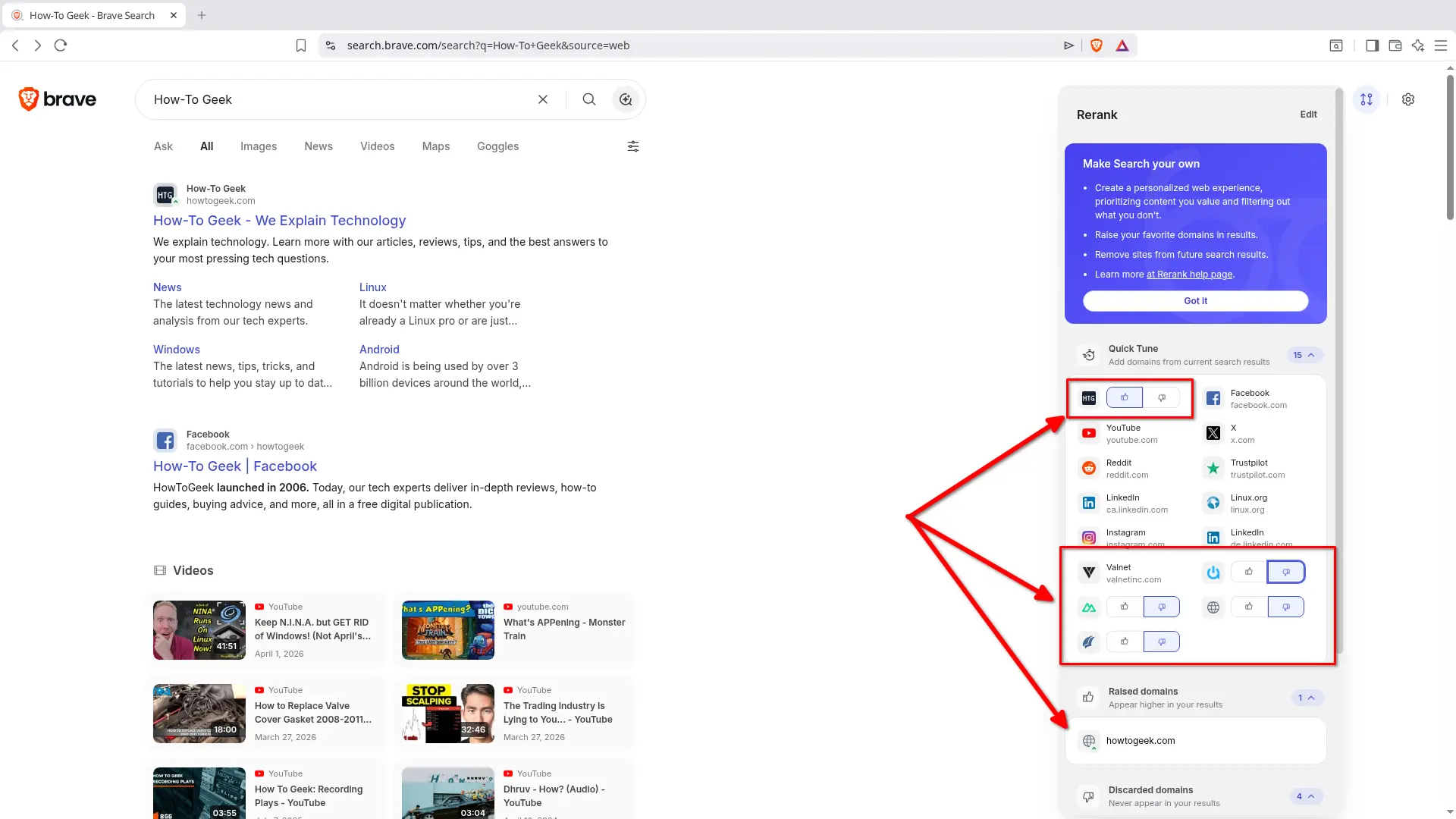
Task: Collapse Raised domains with 1 chevron
Action: [x=1307, y=698]
